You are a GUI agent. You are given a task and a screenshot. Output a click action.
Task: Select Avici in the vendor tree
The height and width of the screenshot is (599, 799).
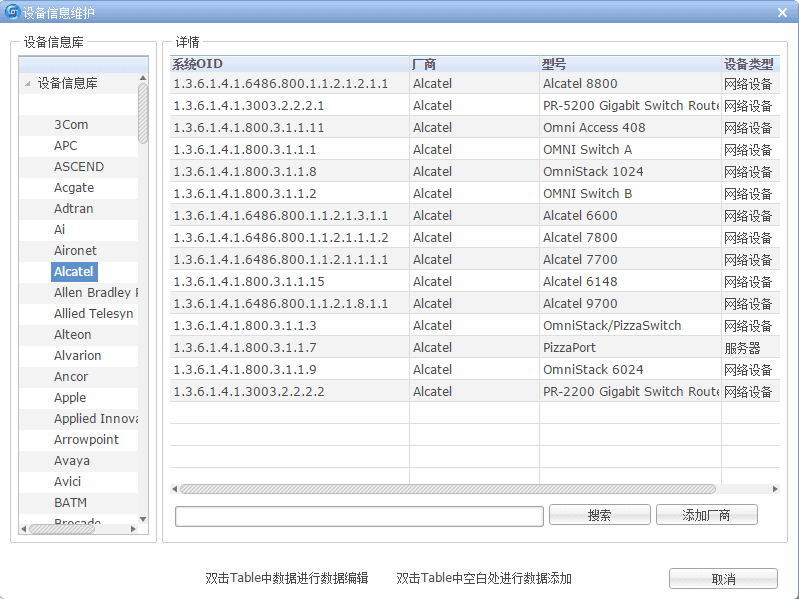click(67, 481)
